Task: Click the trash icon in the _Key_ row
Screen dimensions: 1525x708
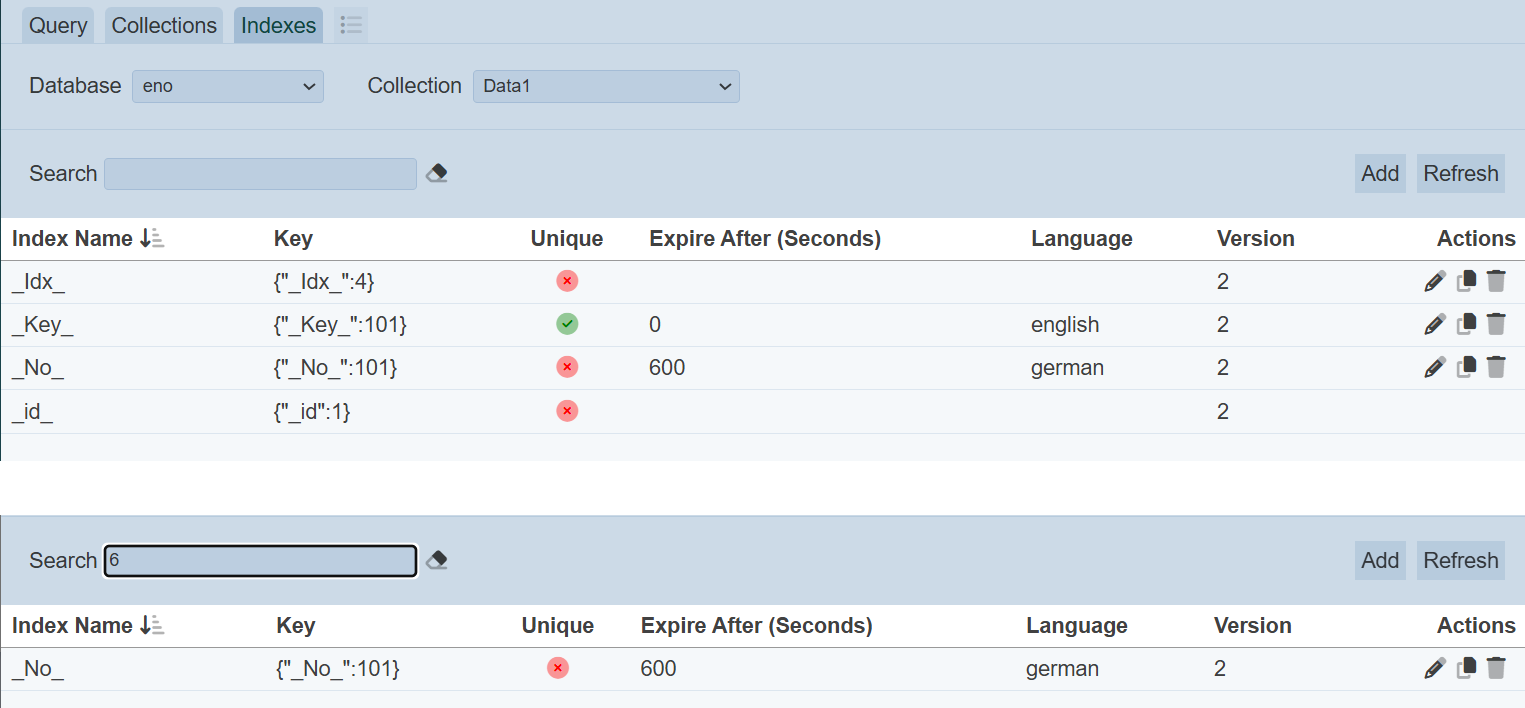Action: 1496,325
